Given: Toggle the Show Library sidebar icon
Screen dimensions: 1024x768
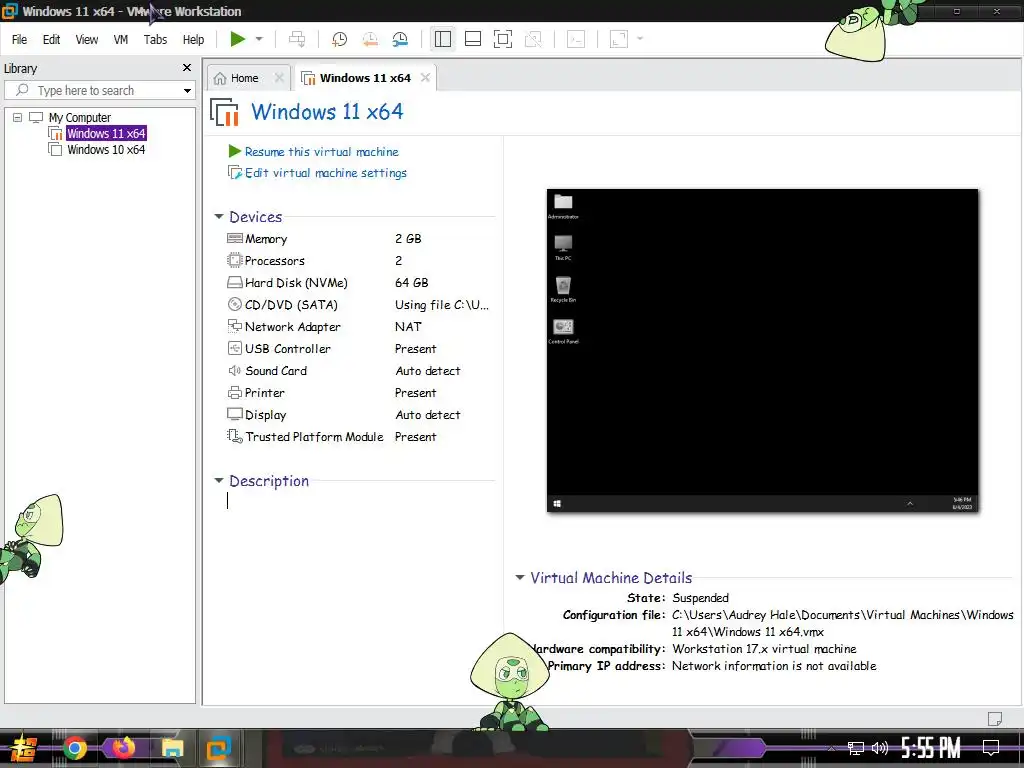Looking at the screenshot, I should pyautogui.click(x=443, y=39).
